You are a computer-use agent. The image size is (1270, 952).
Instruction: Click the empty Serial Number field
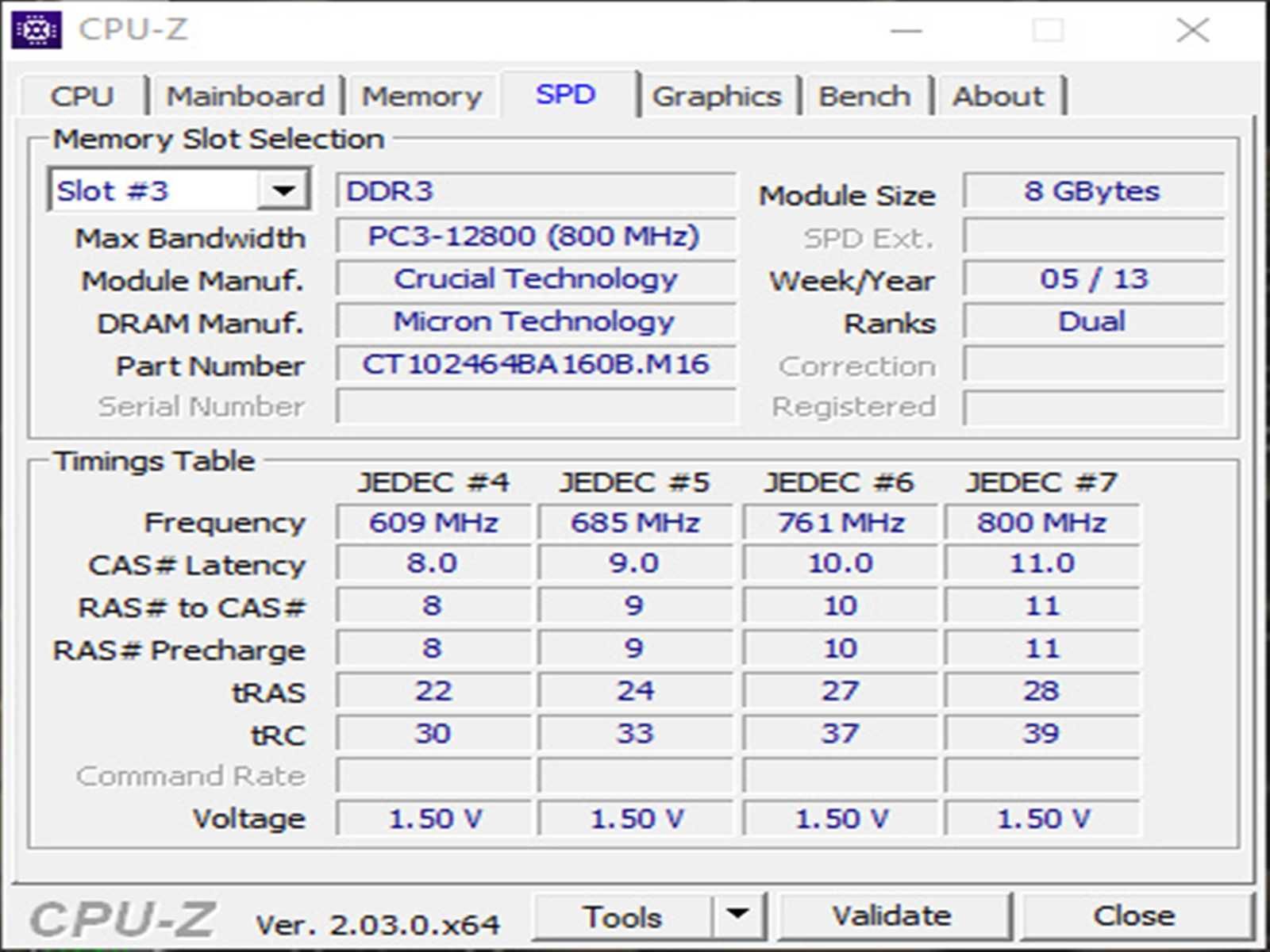(x=536, y=407)
